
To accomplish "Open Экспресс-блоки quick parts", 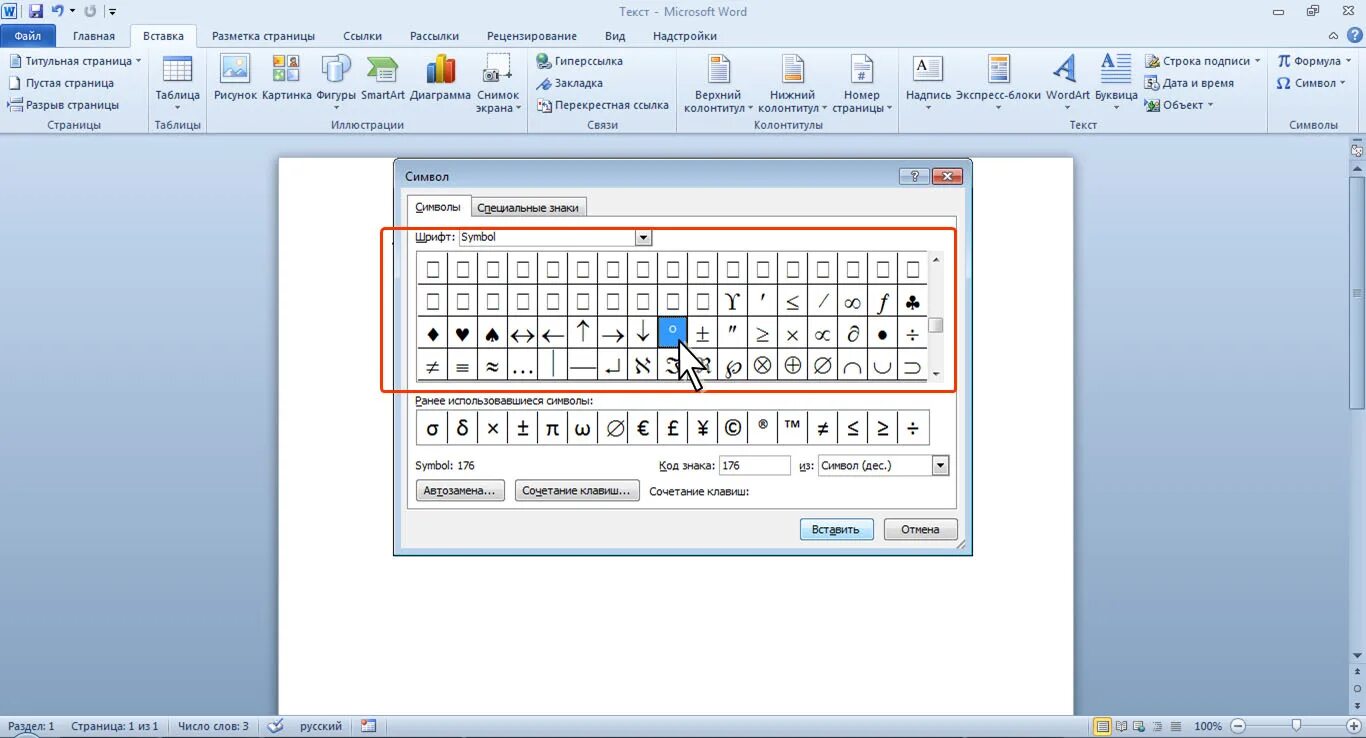I will tap(998, 83).
